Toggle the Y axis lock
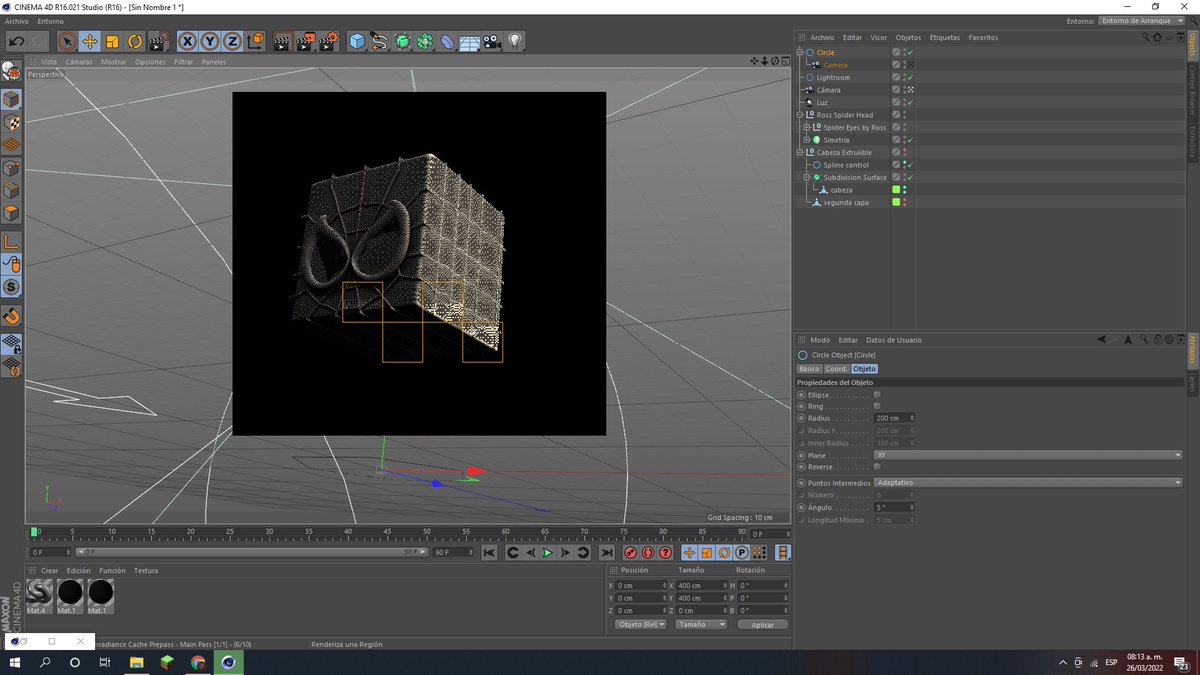This screenshot has width=1200, height=675. coord(210,41)
